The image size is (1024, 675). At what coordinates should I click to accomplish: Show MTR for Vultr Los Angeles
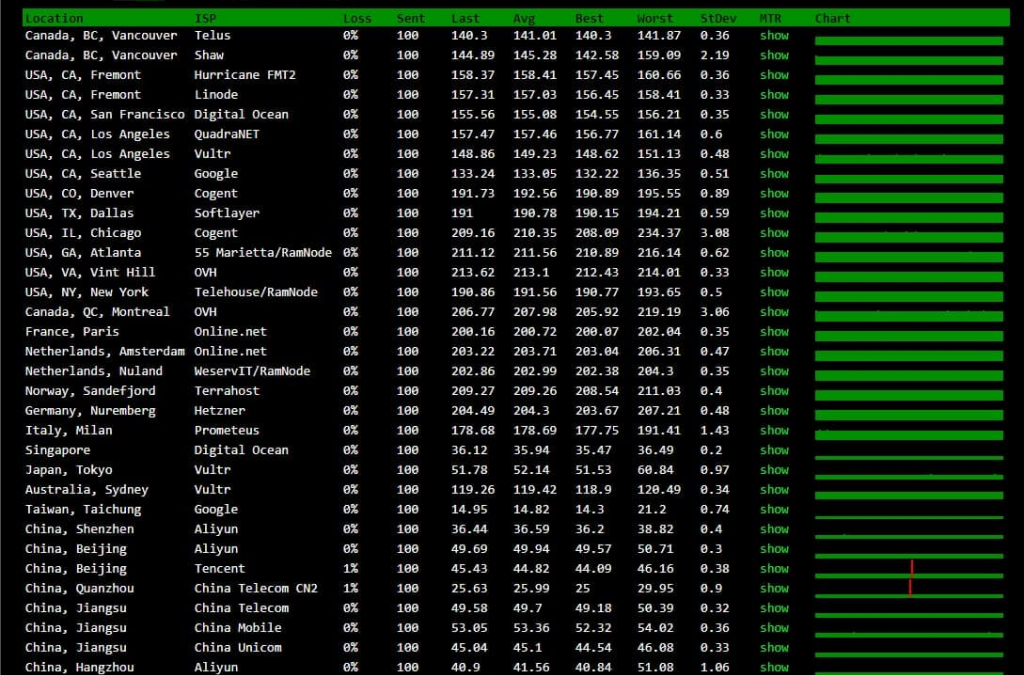click(x=774, y=154)
